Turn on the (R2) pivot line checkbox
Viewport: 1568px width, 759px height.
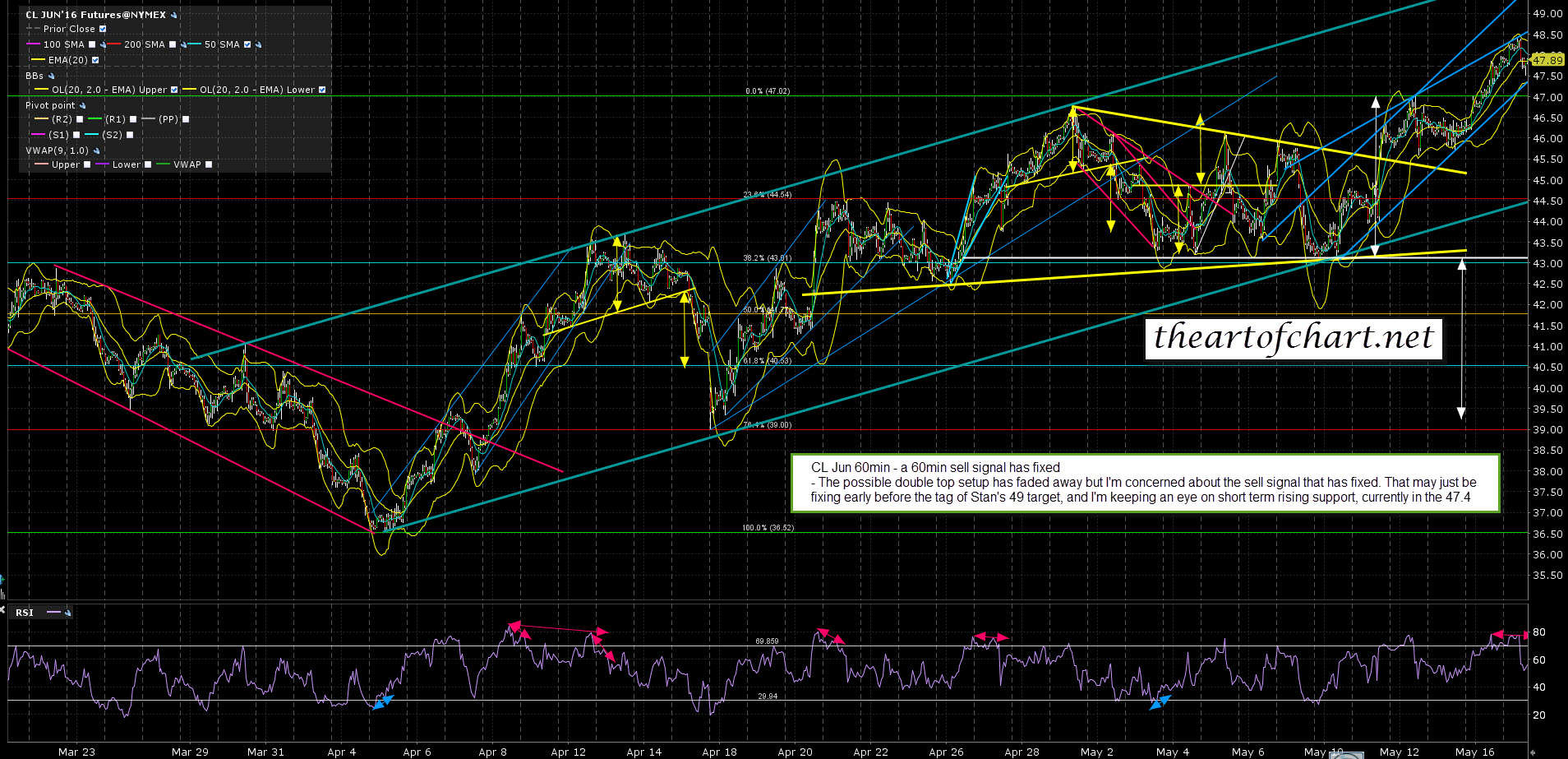[x=79, y=119]
